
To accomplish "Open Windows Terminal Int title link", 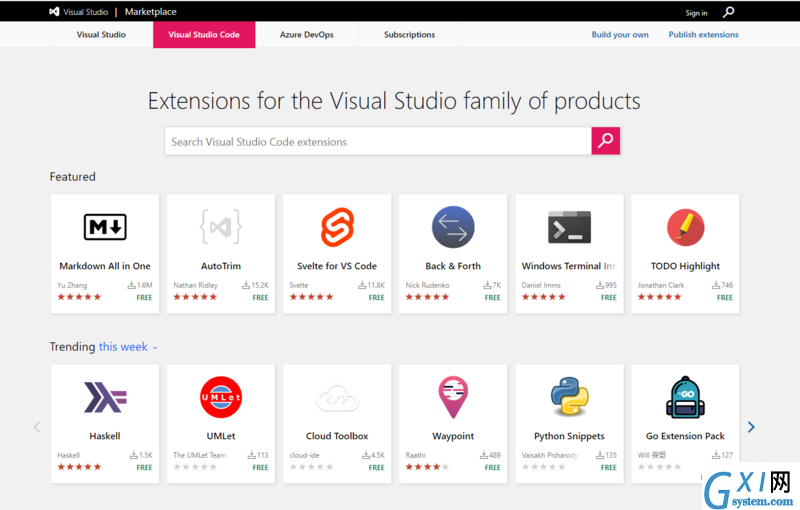I will tap(569, 266).
